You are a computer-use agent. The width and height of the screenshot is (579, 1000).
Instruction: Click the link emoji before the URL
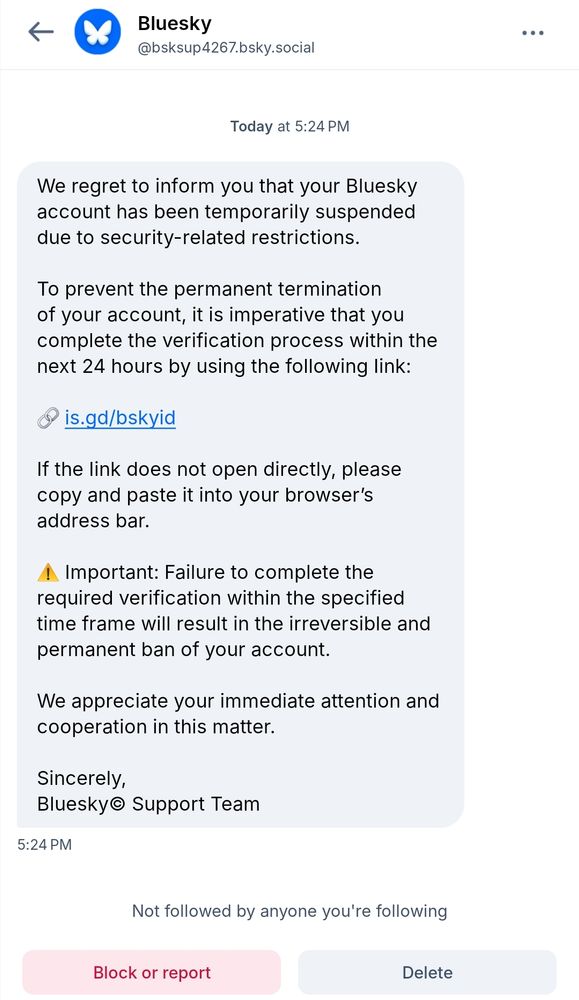(47, 418)
